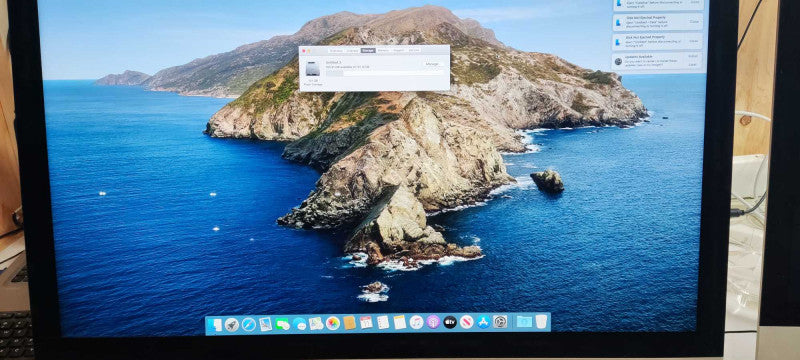Viewport: 800px width, 360px height.
Task: Open Calendar icon in the Dock
Action: pyautogui.click(x=366, y=322)
